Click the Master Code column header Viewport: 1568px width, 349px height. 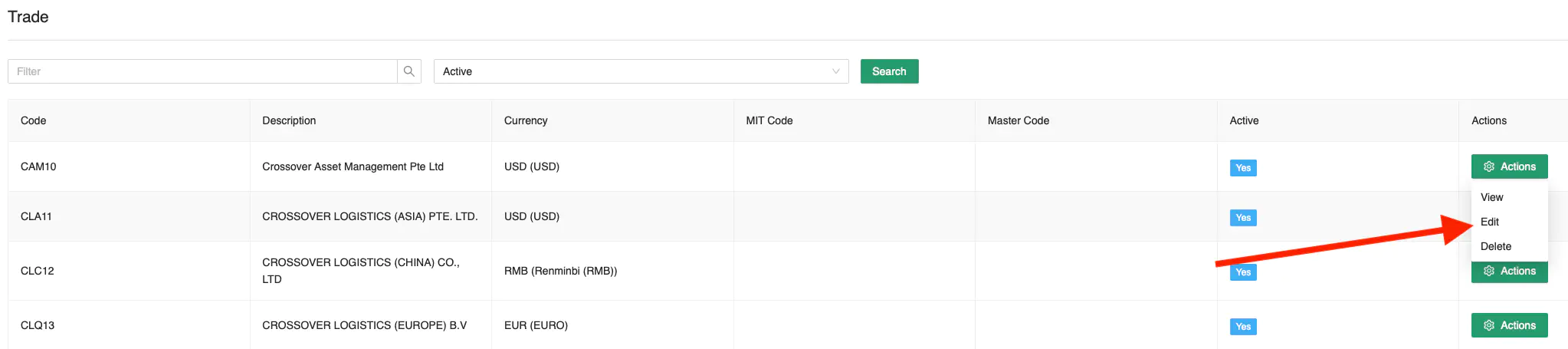(1018, 120)
